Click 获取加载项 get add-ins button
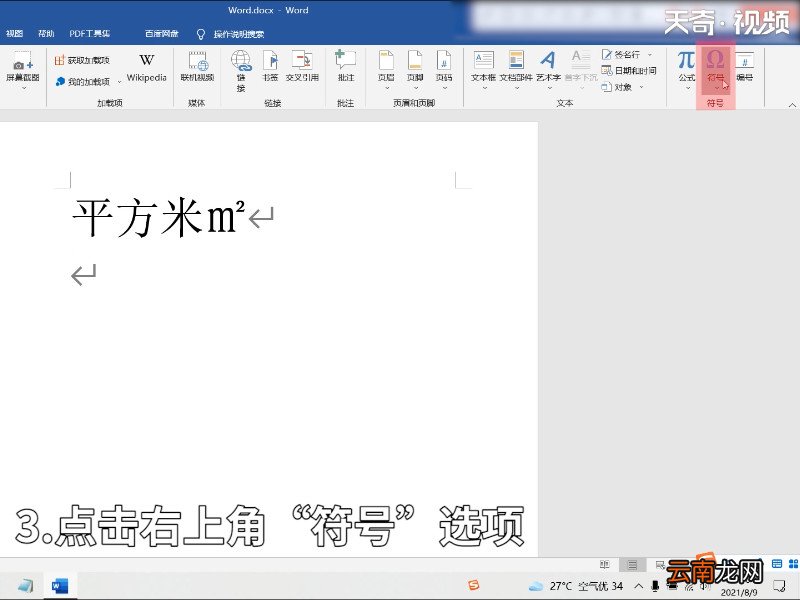800x600 pixels. click(x=82, y=60)
